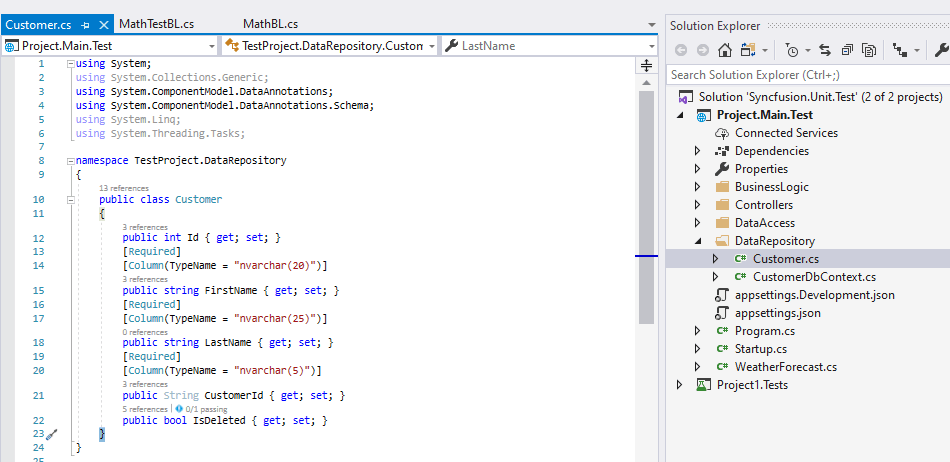Open Properties wrench icon in Solution Explorer
The width and height of the screenshot is (950, 462).
click(x=941, y=49)
